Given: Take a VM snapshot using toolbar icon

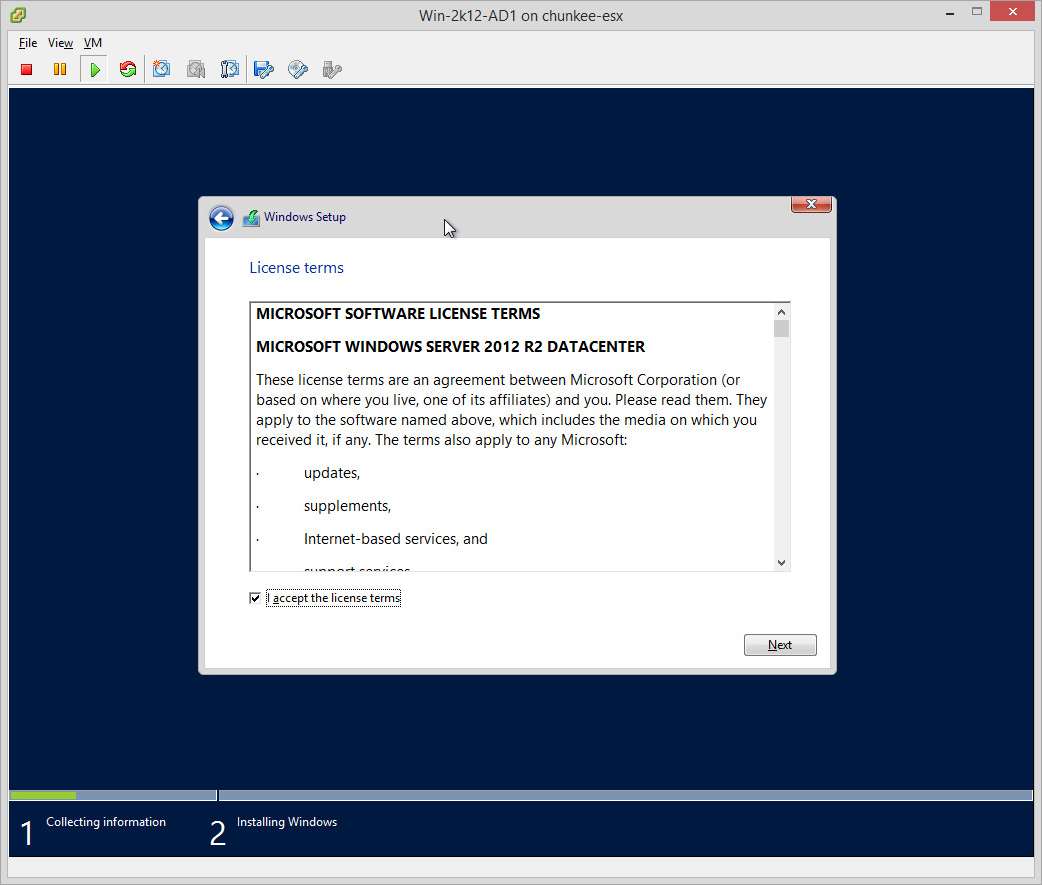Looking at the screenshot, I should pos(162,69).
